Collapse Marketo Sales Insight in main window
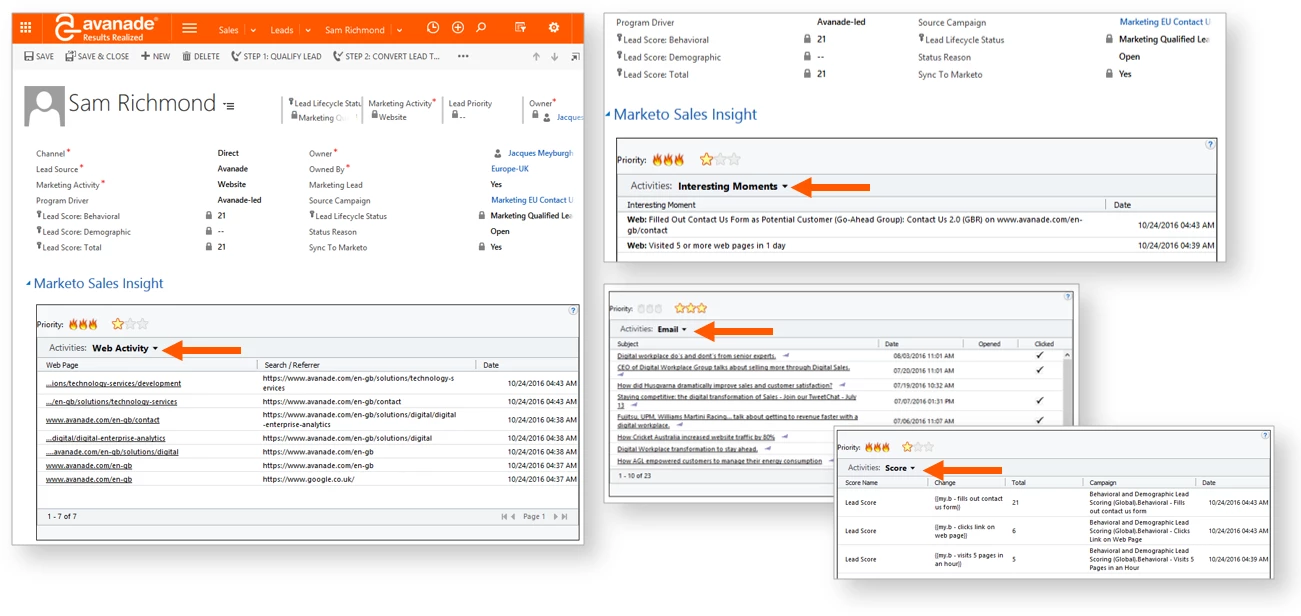 click(x=28, y=284)
